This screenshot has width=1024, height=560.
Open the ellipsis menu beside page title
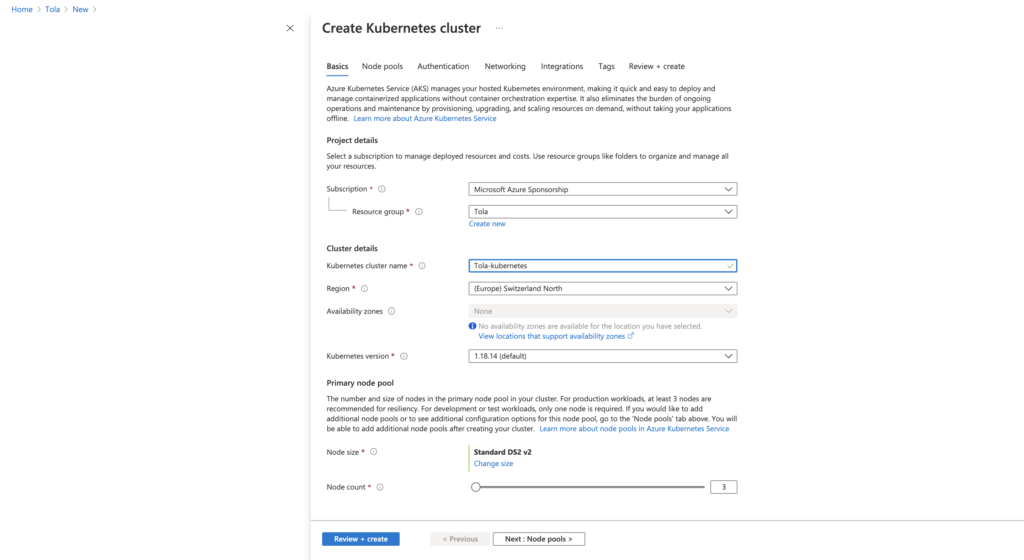coord(499,28)
